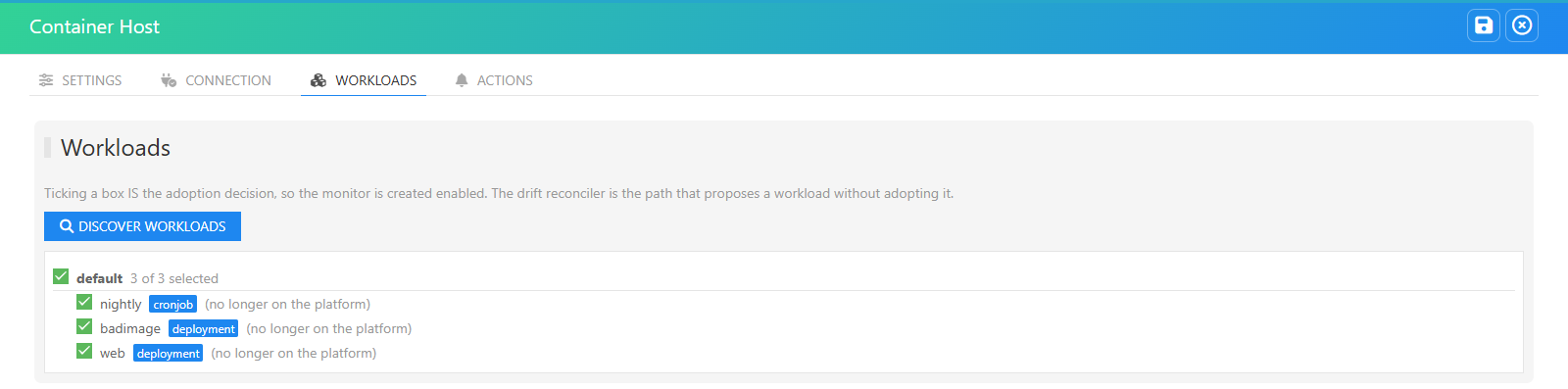
Task: Untick the nightly cronjob checkbox
Action: point(84,302)
